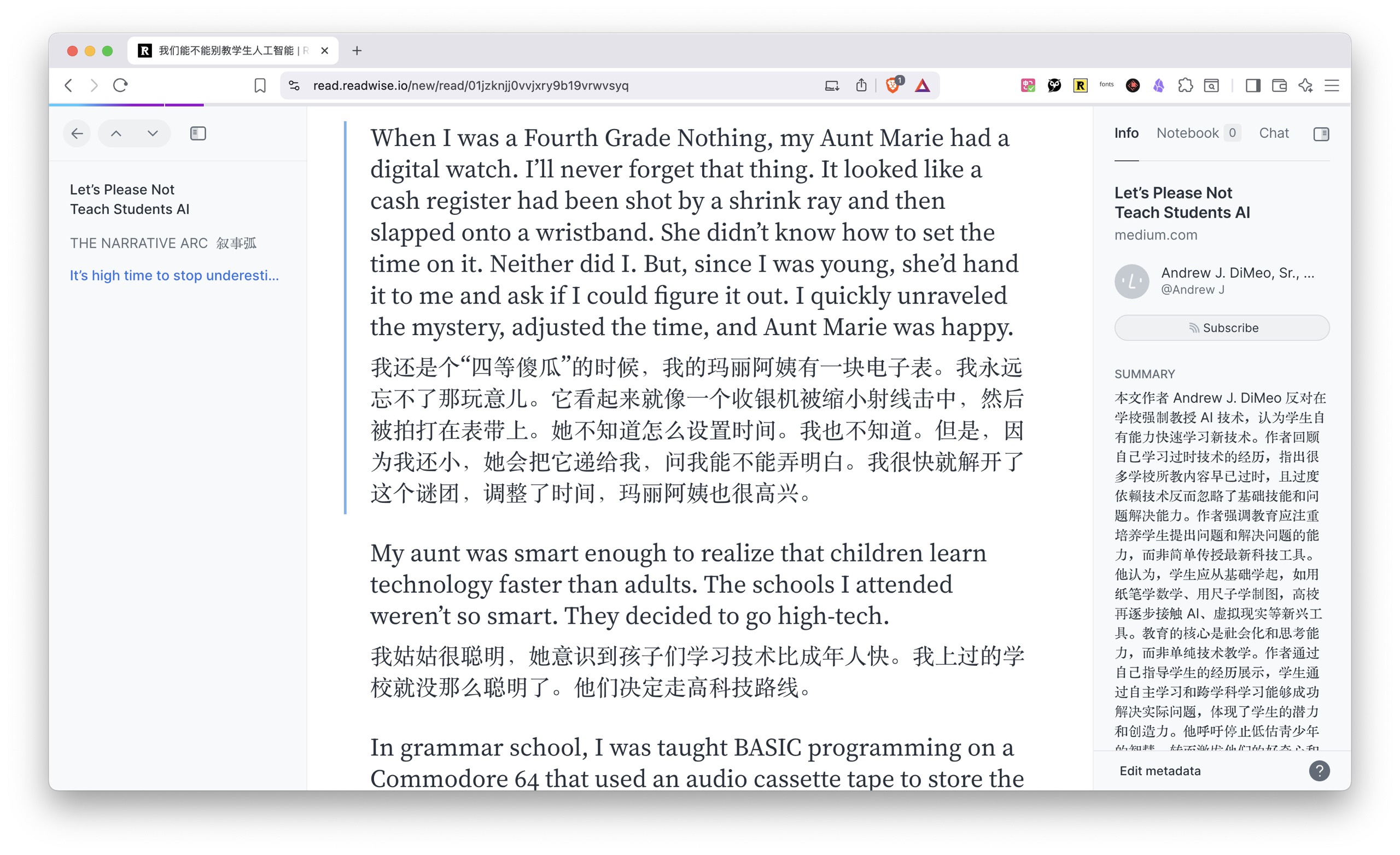
Task: Open the Readwise R extension
Action: 1080,85
